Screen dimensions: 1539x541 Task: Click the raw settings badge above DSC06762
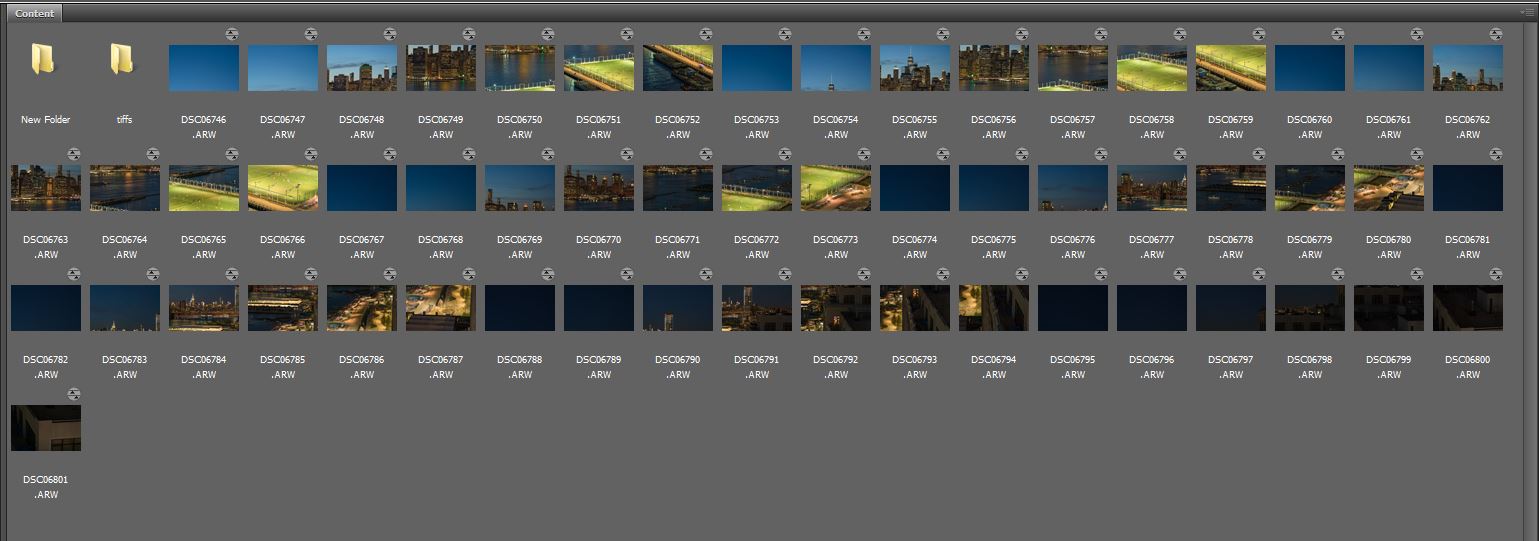[x=1495, y=34]
